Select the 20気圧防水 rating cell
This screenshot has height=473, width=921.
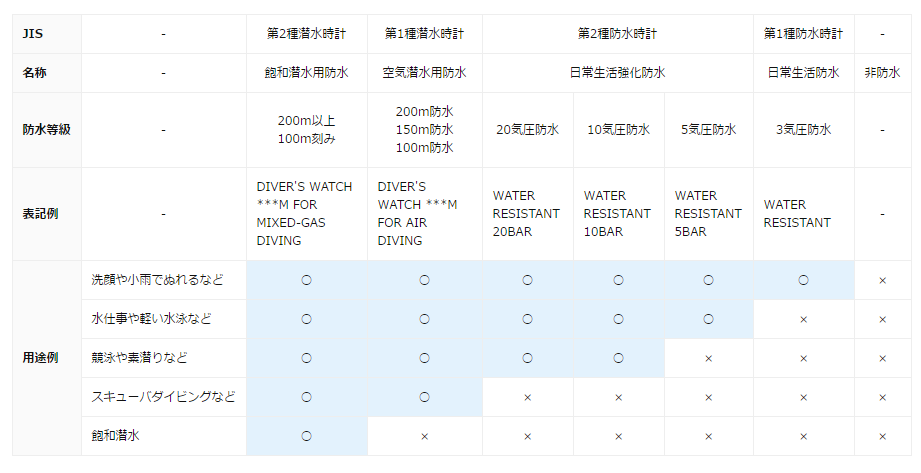click(x=527, y=130)
